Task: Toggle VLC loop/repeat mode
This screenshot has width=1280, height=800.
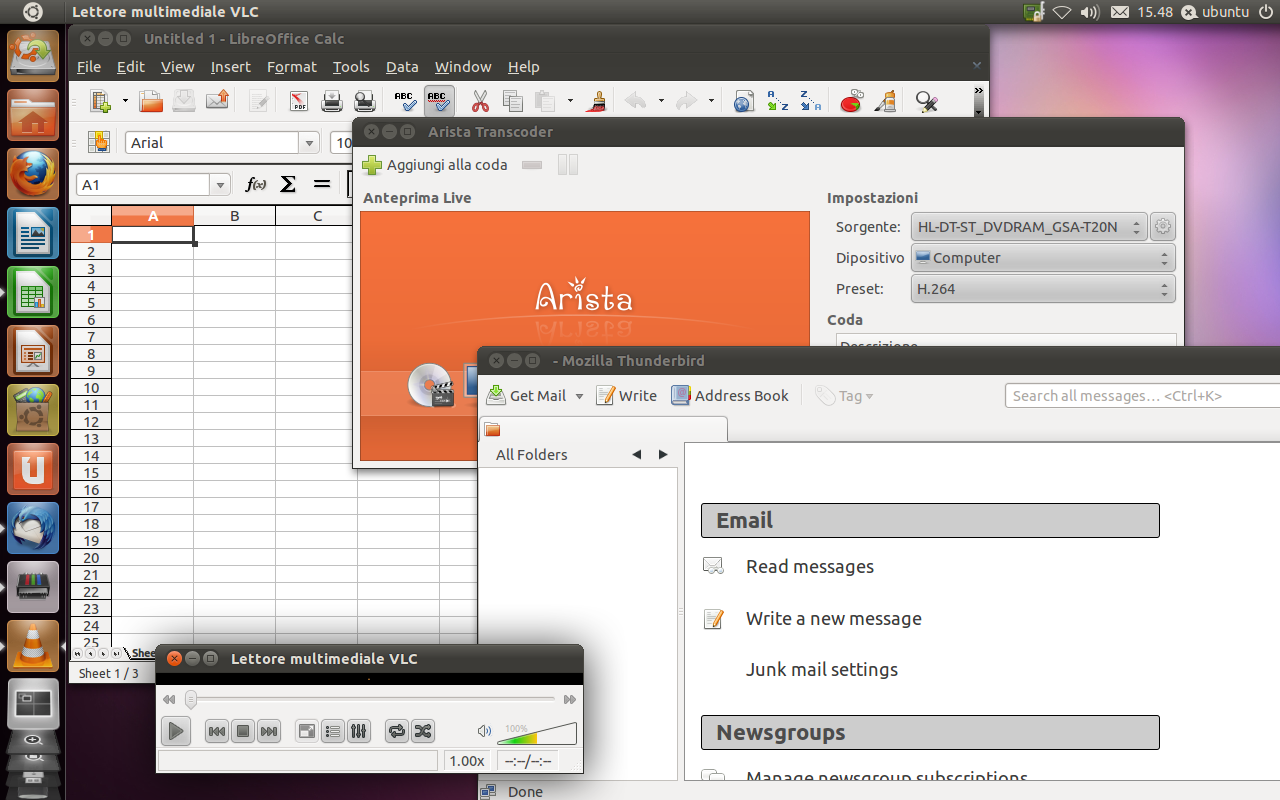Action: pyautogui.click(x=397, y=731)
